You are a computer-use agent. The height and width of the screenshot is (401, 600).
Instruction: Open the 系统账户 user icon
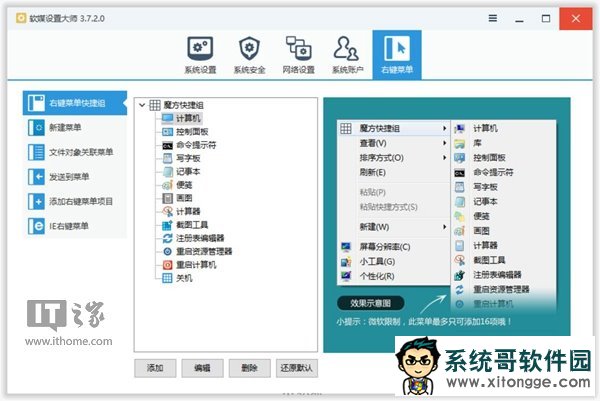347,55
